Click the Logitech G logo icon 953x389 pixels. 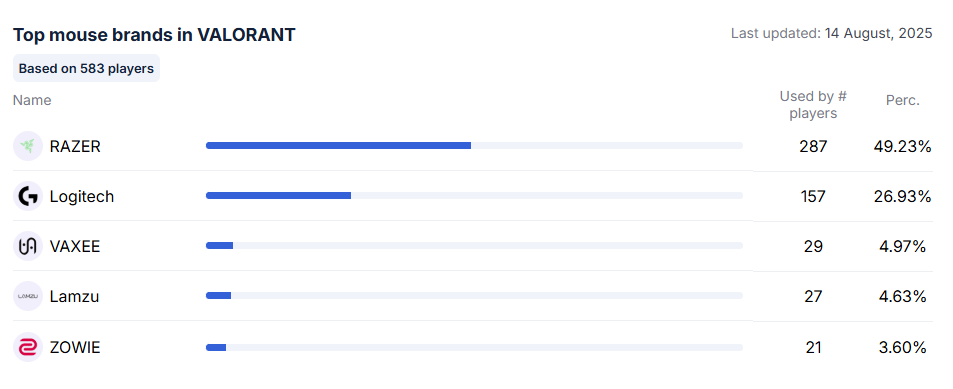[x=27, y=196]
